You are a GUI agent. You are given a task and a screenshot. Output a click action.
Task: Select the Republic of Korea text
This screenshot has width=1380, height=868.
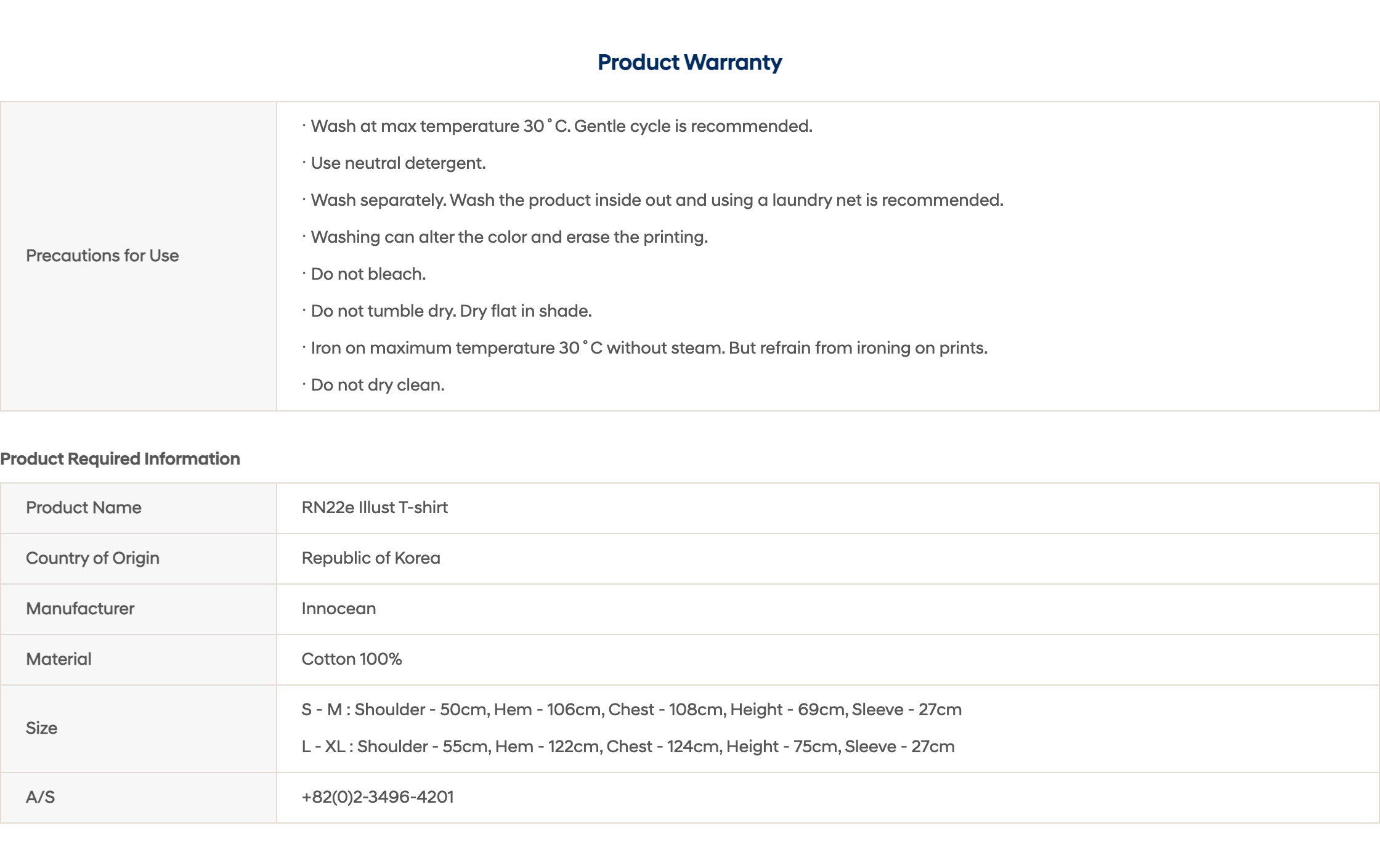tap(371, 558)
